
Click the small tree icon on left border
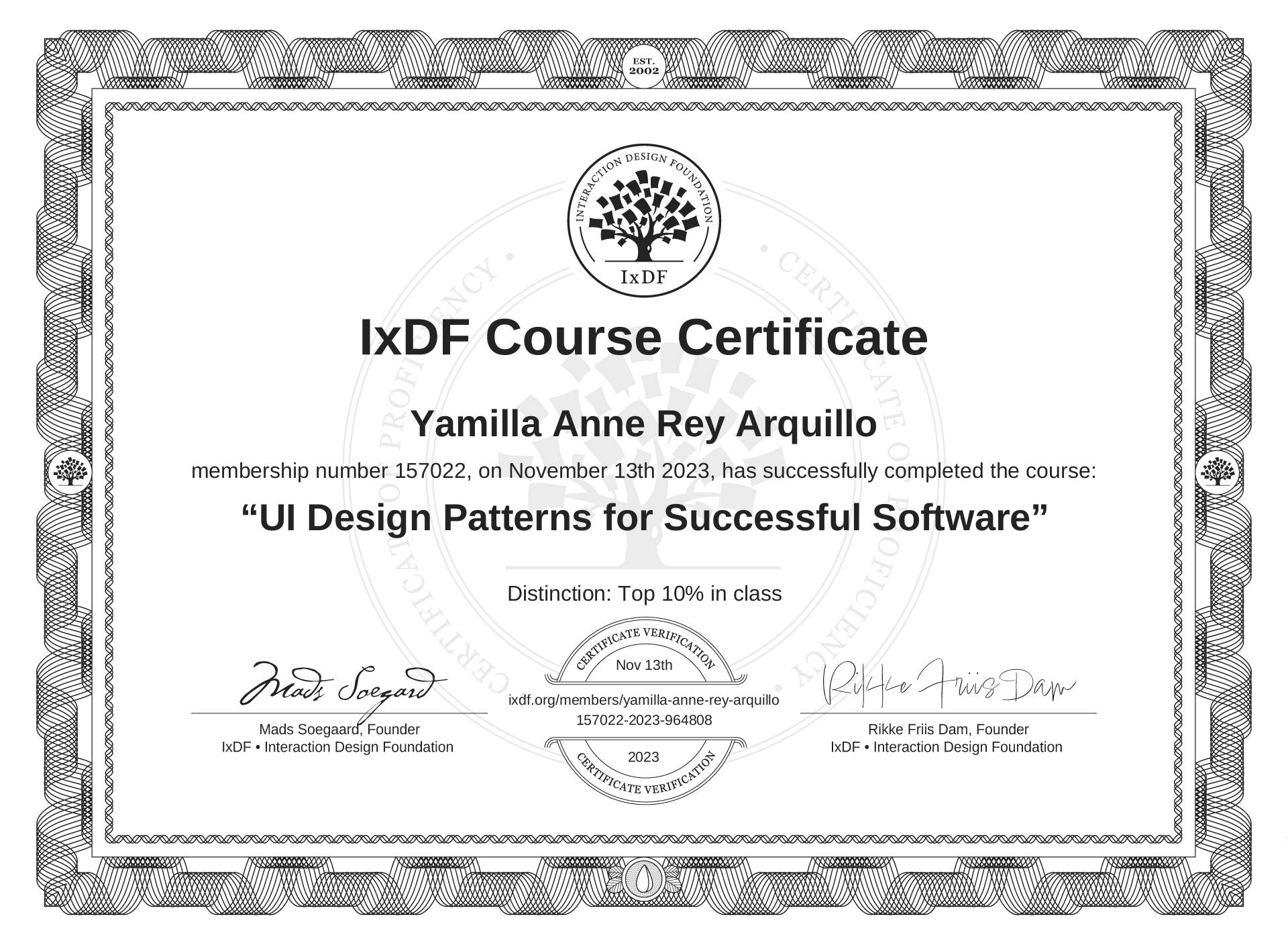tap(70, 471)
